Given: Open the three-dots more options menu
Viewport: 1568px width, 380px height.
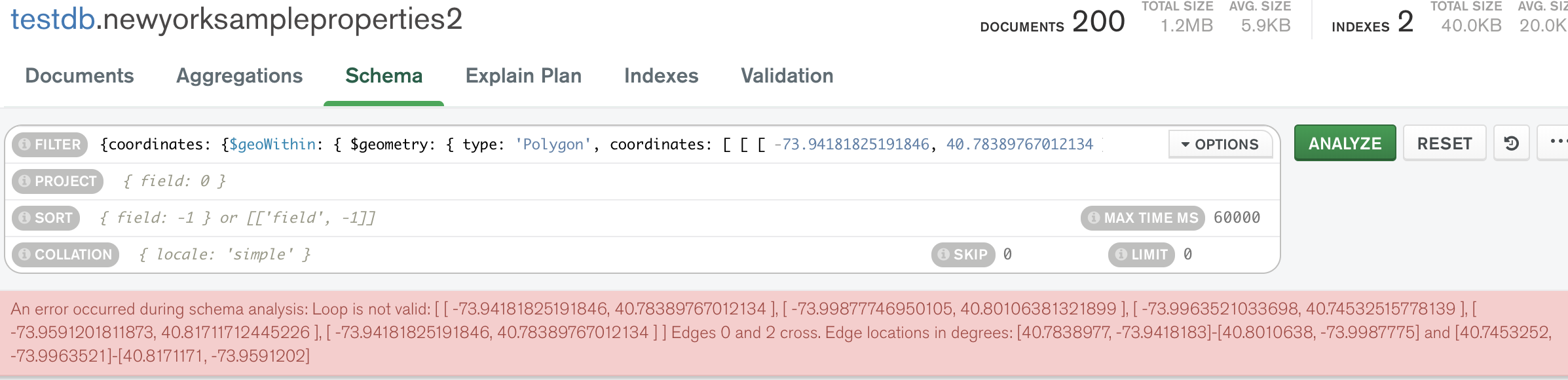Looking at the screenshot, I should [1556, 142].
